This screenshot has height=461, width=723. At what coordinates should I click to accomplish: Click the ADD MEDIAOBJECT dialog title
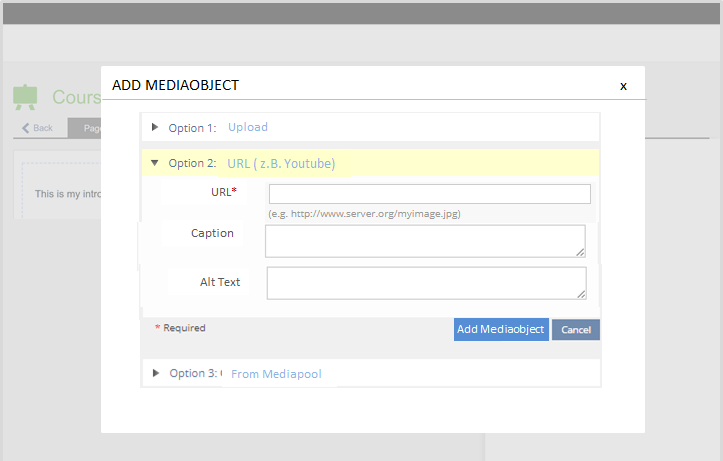[x=175, y=85]
